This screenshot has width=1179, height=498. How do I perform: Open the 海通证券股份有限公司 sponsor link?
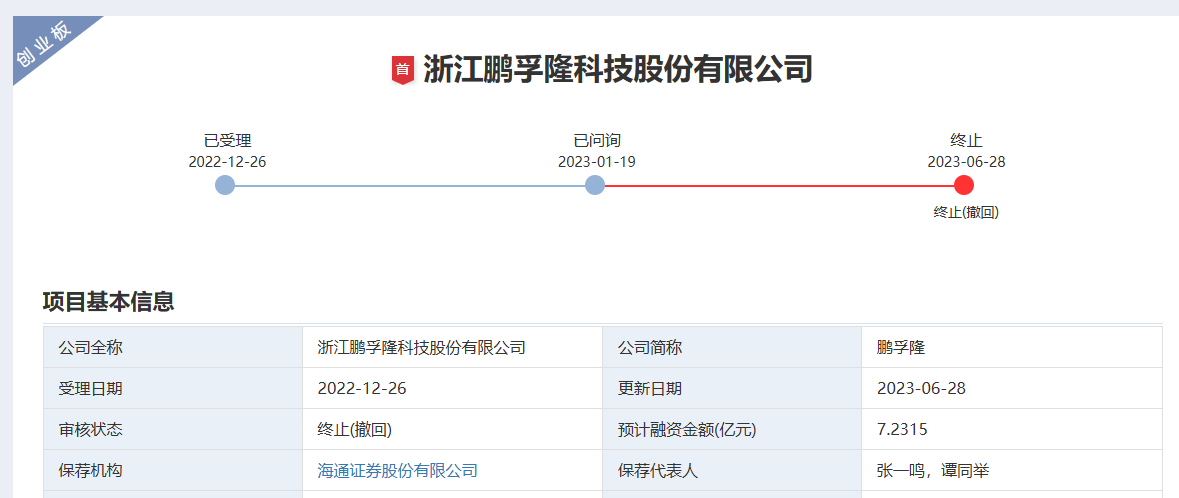tap(398, 471)
